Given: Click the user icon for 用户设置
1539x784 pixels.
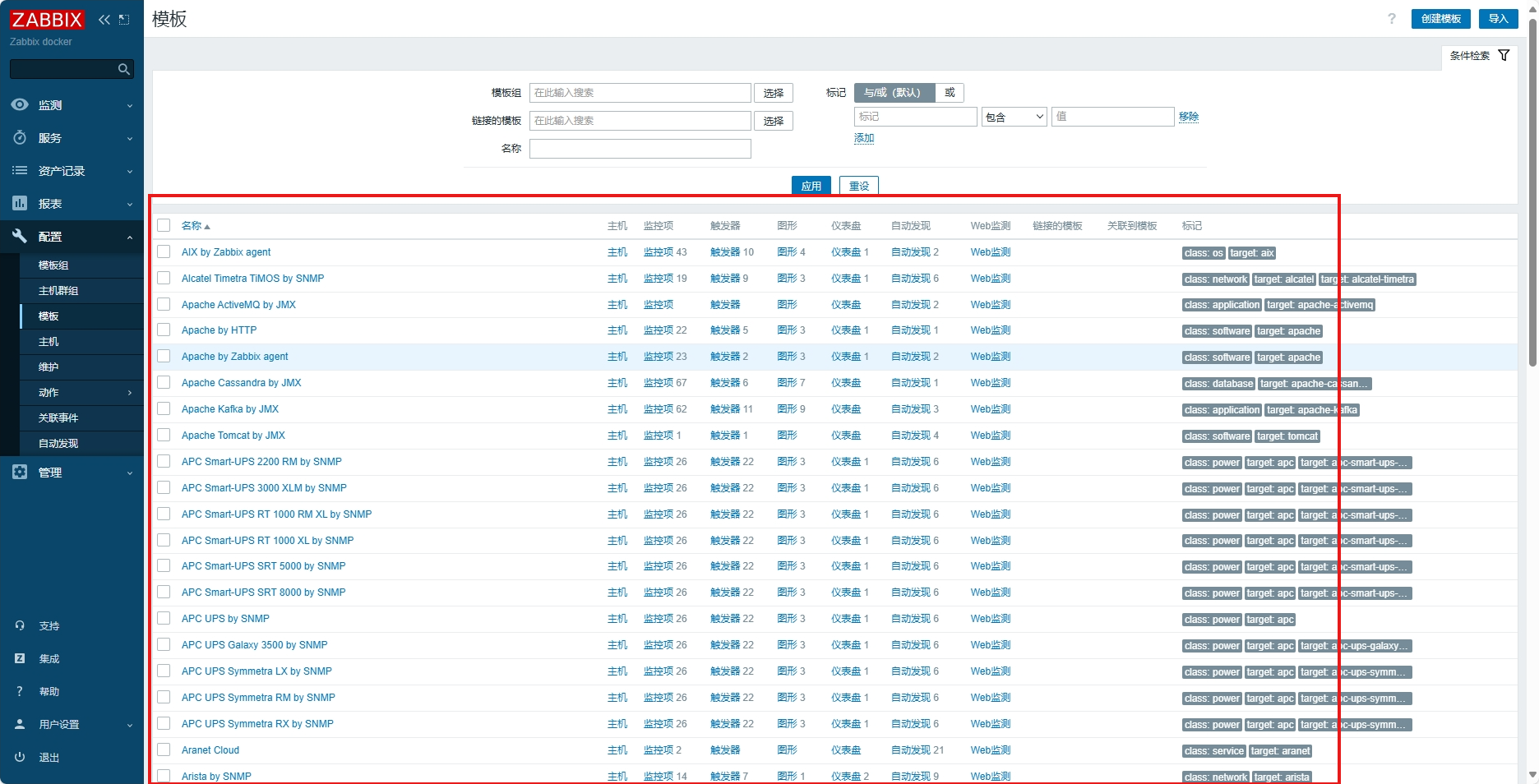Looking at the screenshot, I should point(20,724).
